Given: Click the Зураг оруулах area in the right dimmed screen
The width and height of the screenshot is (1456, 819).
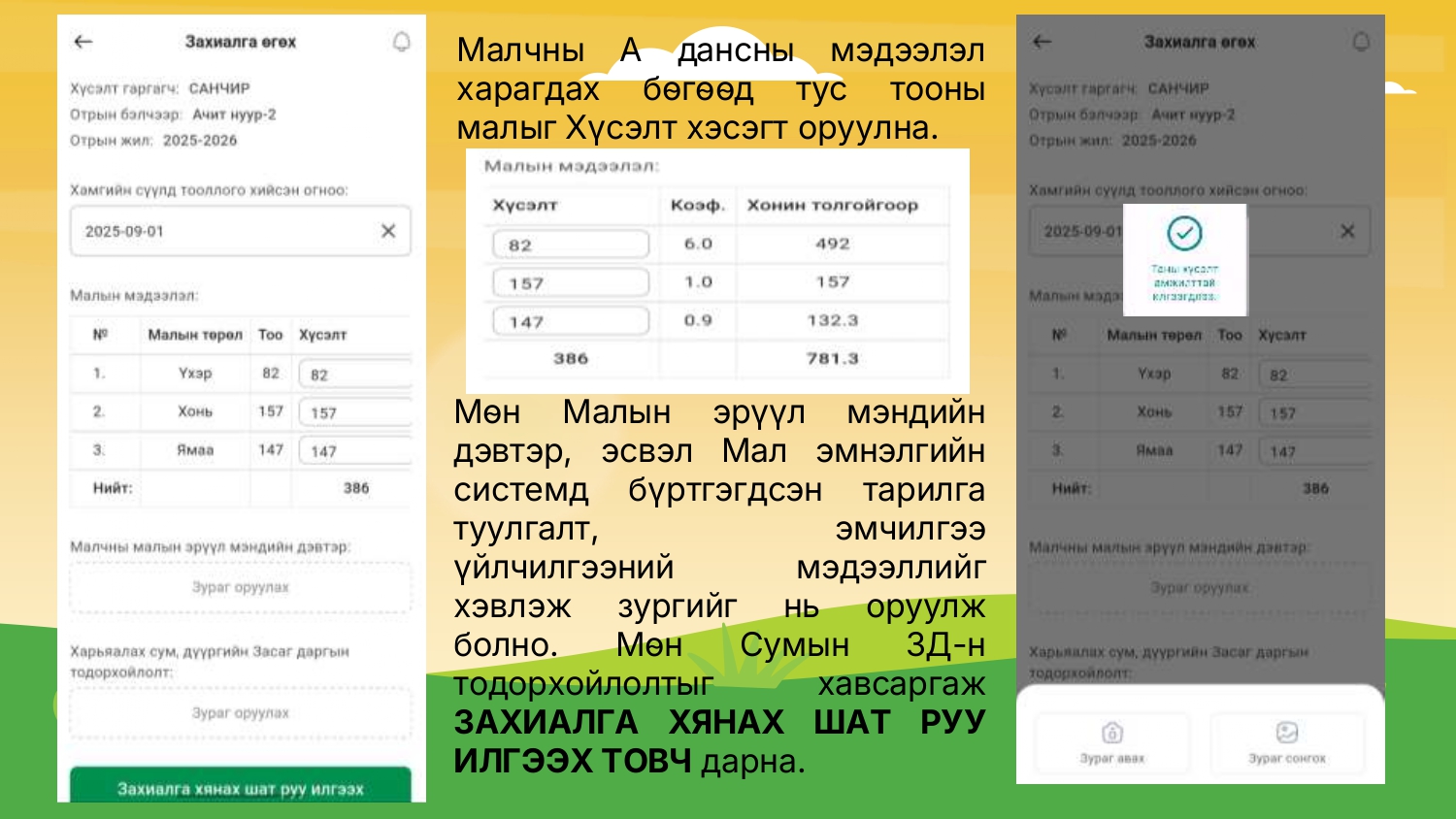Looking at the screenshot, I should (1200, 588).
